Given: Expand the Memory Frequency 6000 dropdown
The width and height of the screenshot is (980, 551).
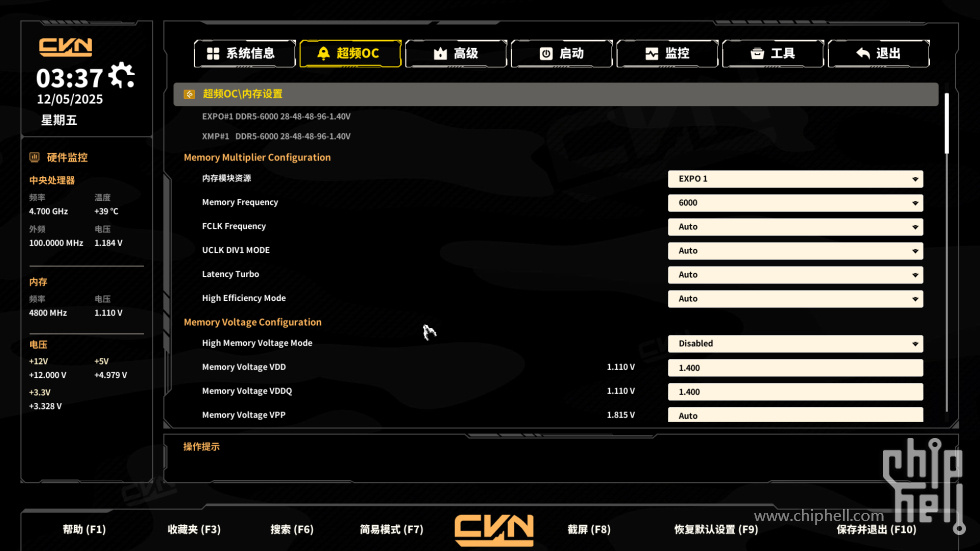Looking at the screenshot, I should click(x=795, y=203).
